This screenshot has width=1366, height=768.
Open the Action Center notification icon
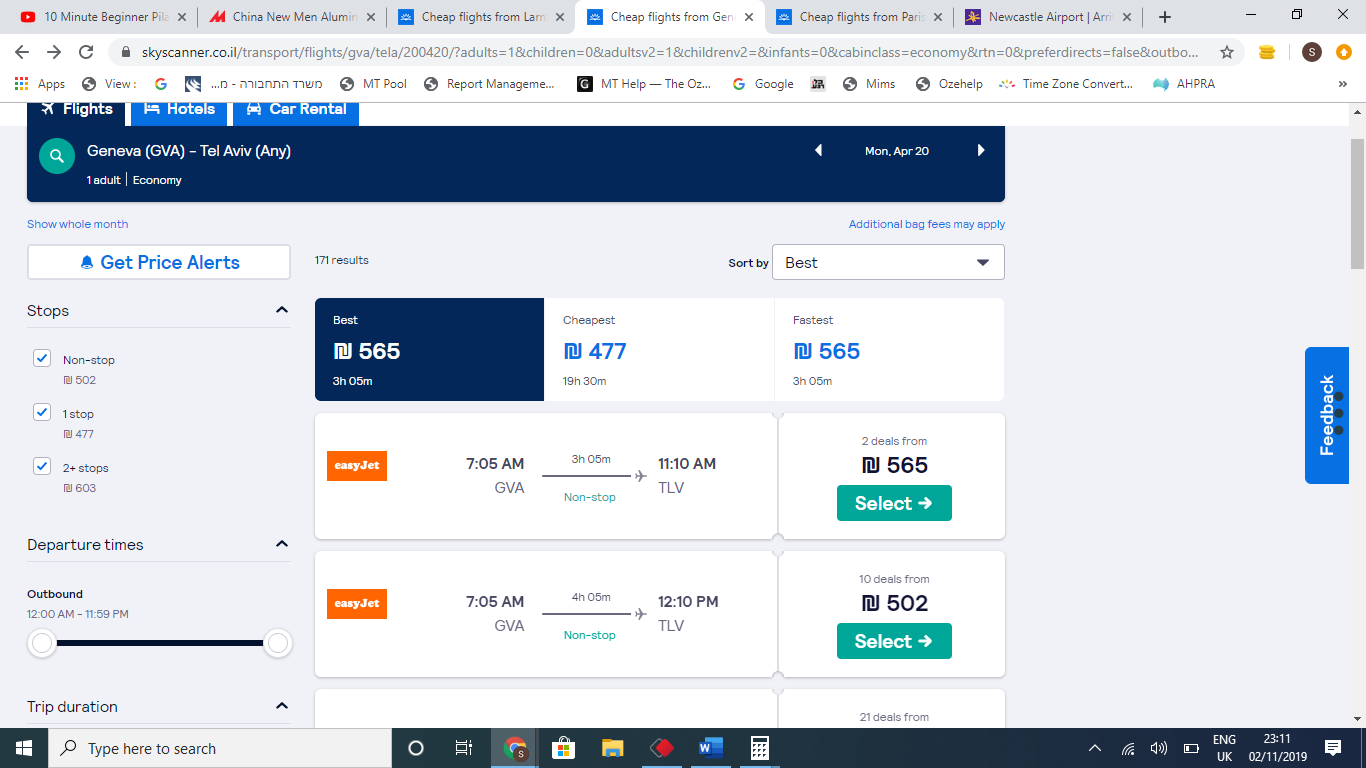(x=1333, y=748)
